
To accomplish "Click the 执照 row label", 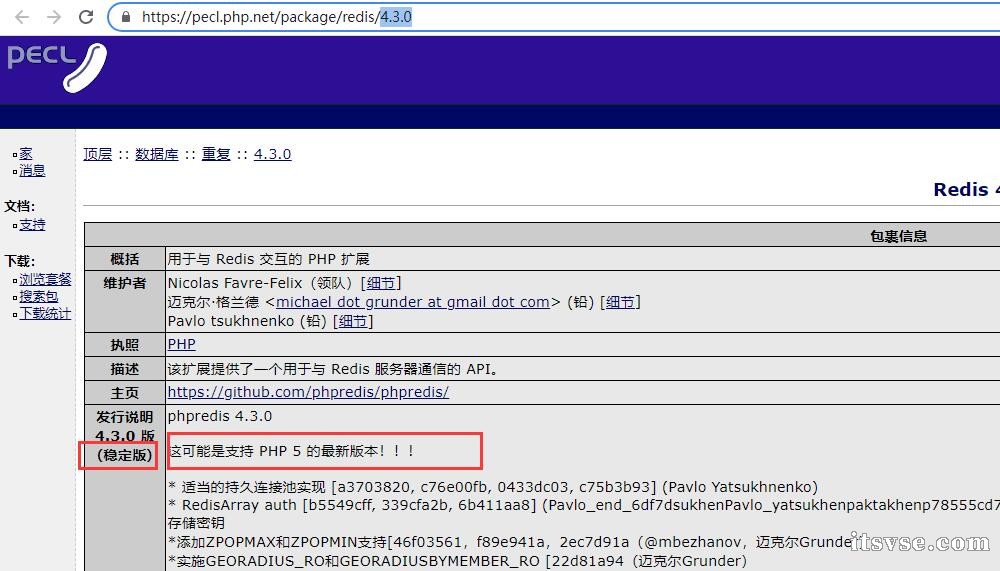I will [124, 345].
